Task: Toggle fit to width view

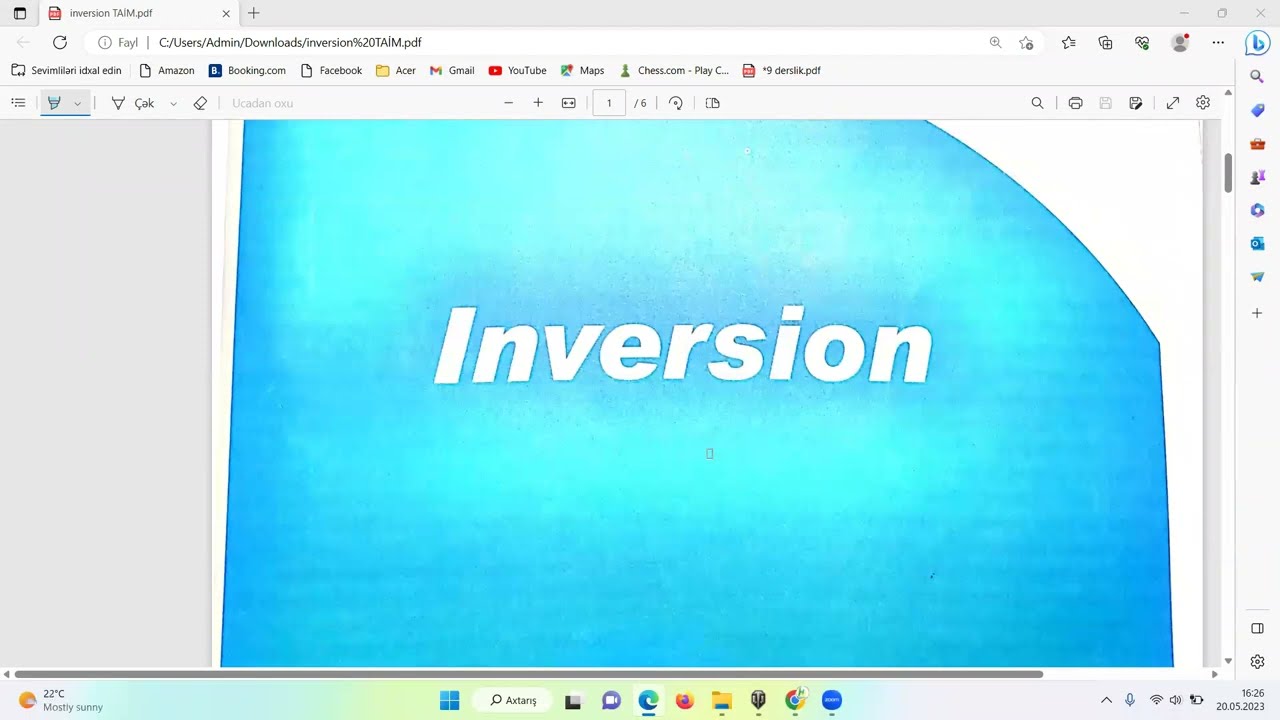Action: (569, 103)
